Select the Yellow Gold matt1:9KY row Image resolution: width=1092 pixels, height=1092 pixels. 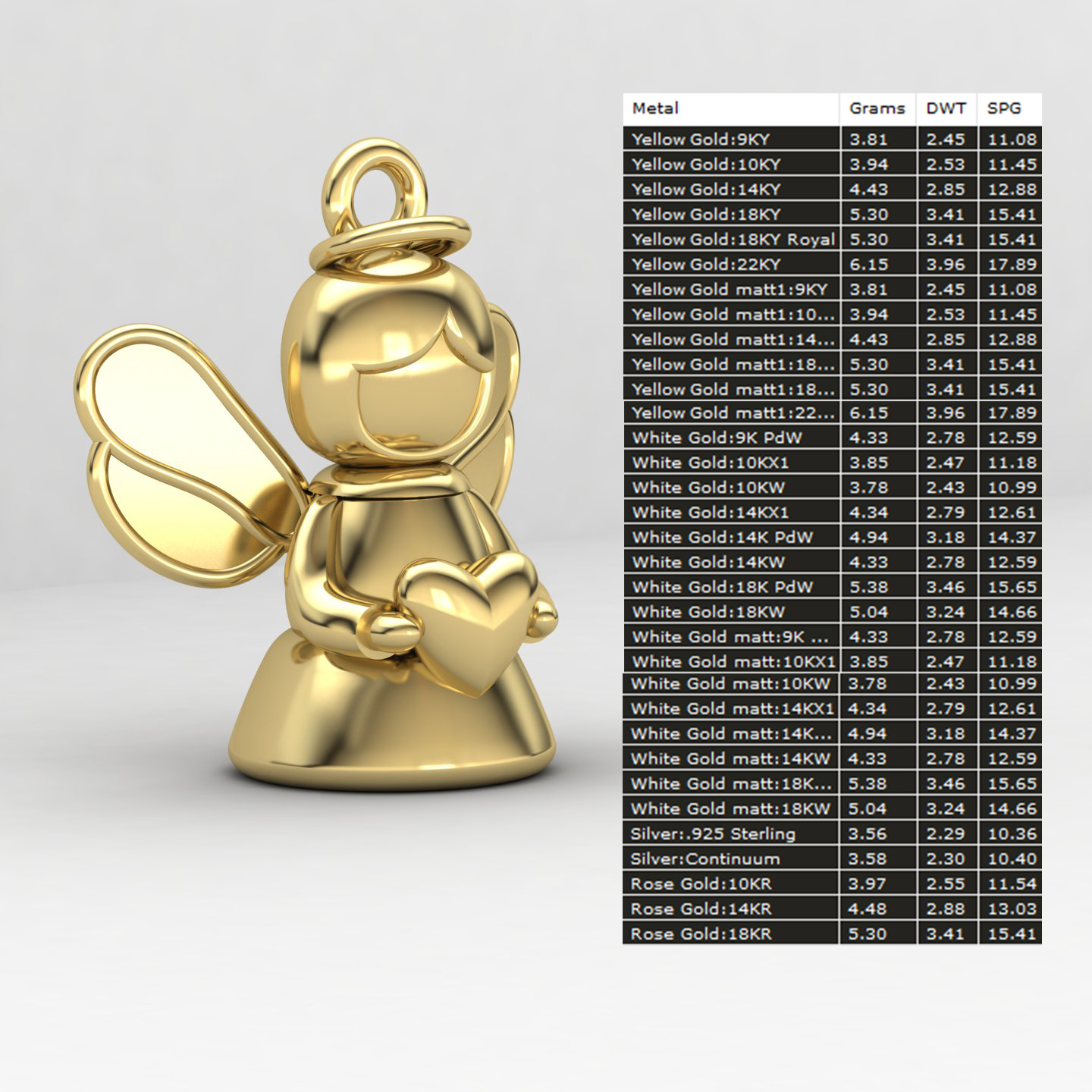(730, 290)
